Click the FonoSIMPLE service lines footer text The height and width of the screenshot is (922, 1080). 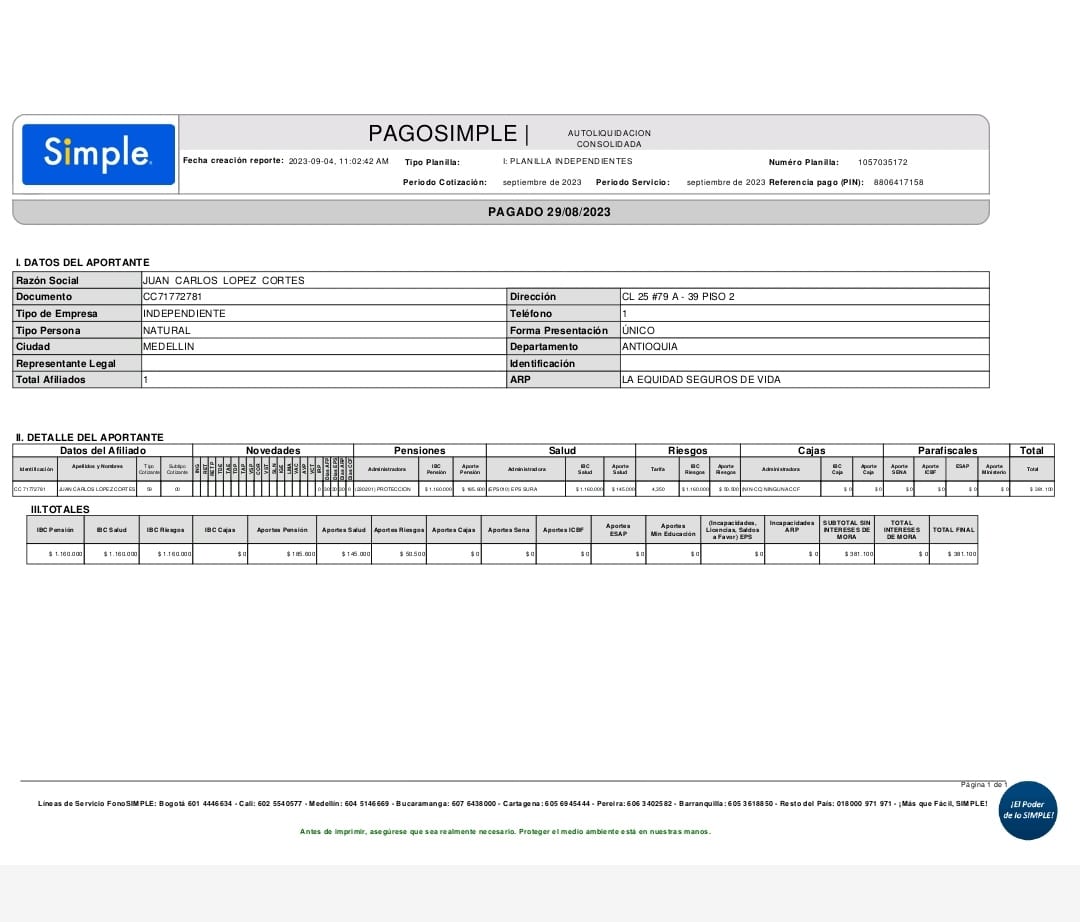tap(512, 804)
